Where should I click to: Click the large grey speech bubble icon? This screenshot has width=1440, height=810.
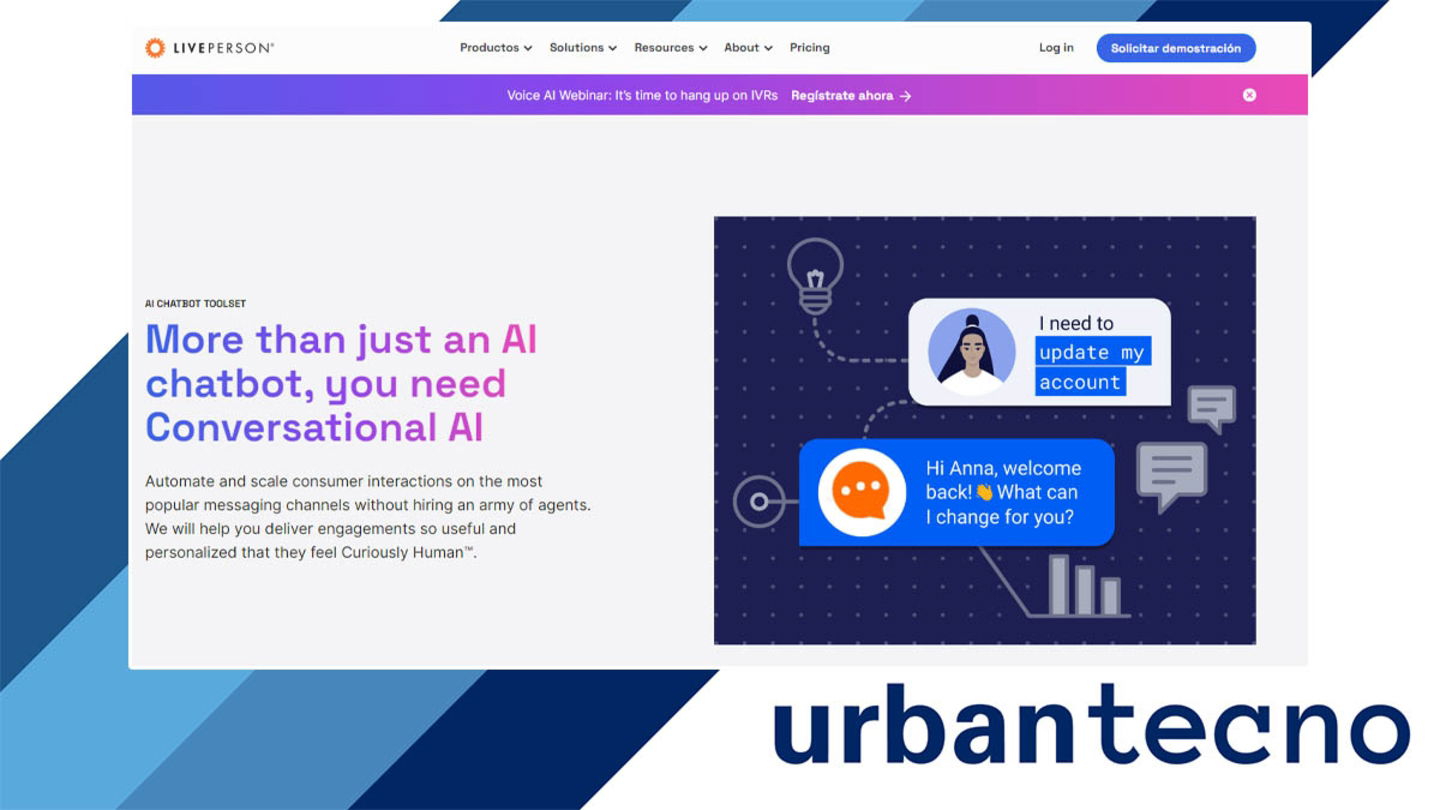coord(1172,477)
